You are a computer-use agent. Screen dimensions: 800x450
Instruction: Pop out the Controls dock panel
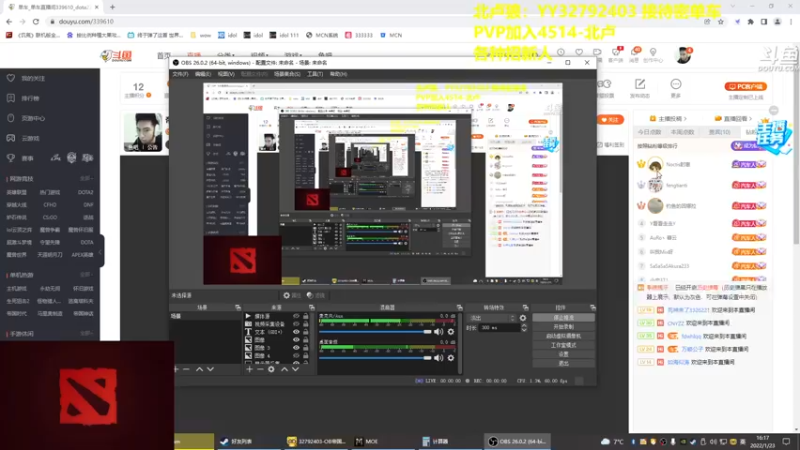pos(592,308)
